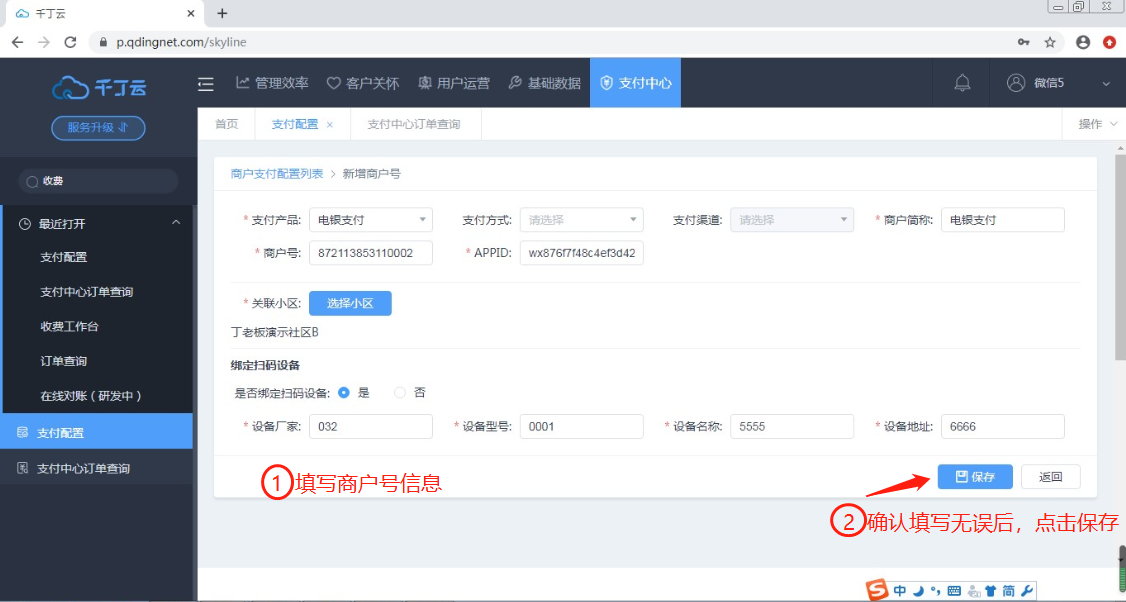Open Sogou soft keyboard icon

pos(954,591)
